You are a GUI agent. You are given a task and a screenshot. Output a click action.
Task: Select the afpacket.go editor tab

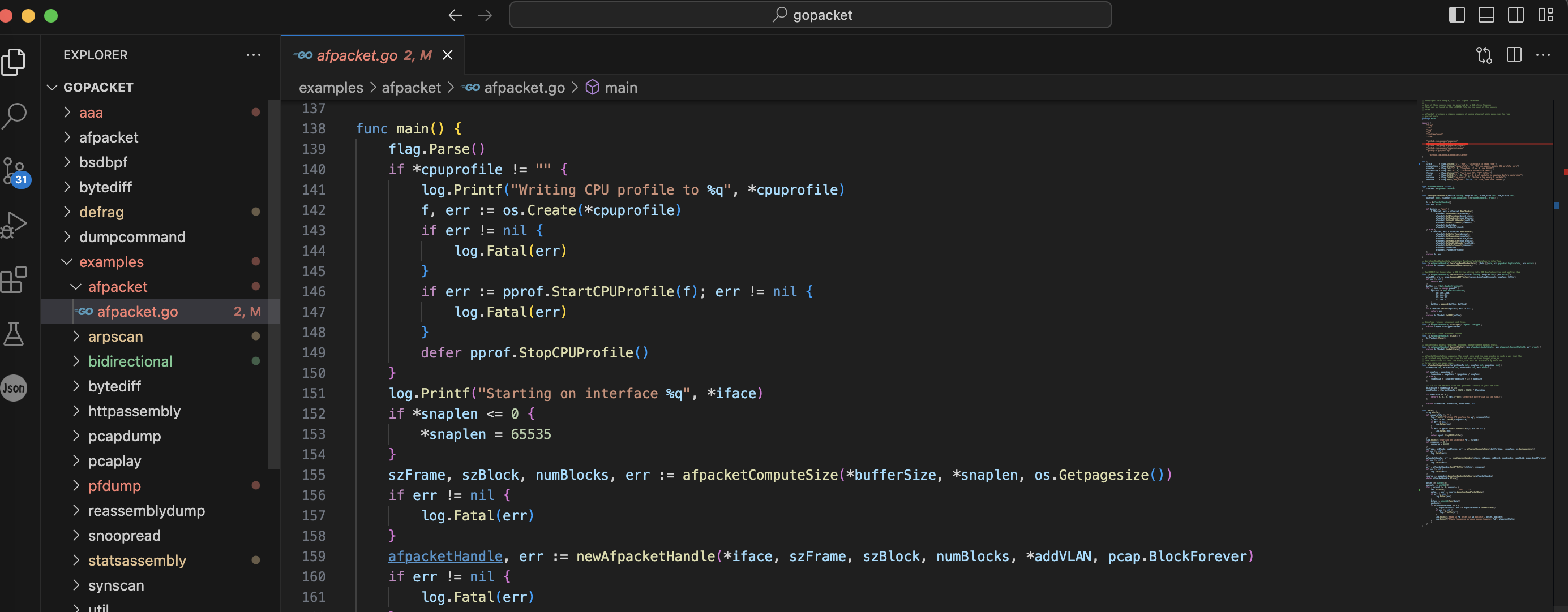[x=372, y=55]
